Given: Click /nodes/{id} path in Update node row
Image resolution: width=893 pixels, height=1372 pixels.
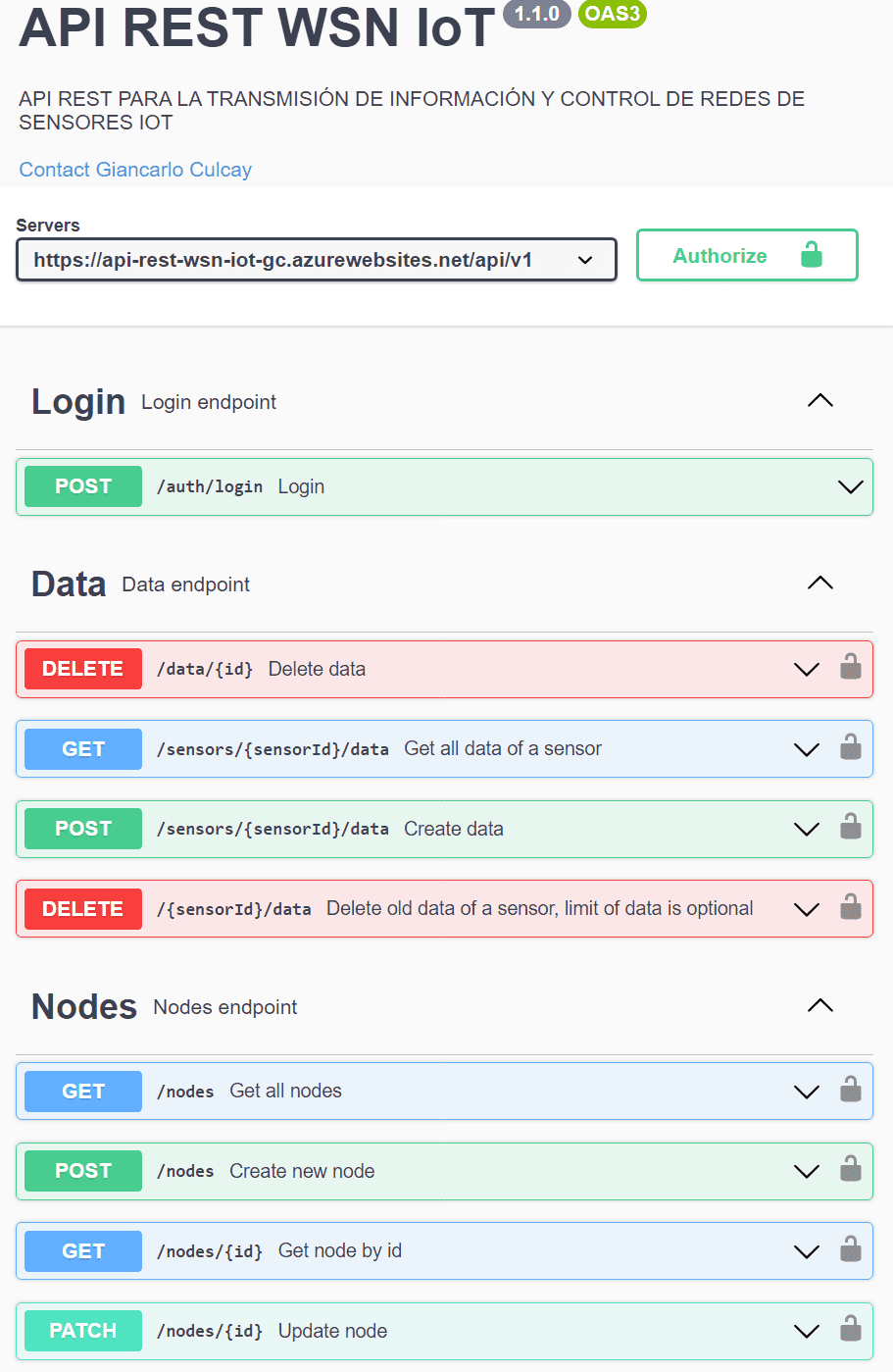Looking at the screenshot, I should tap(210, 1331).
